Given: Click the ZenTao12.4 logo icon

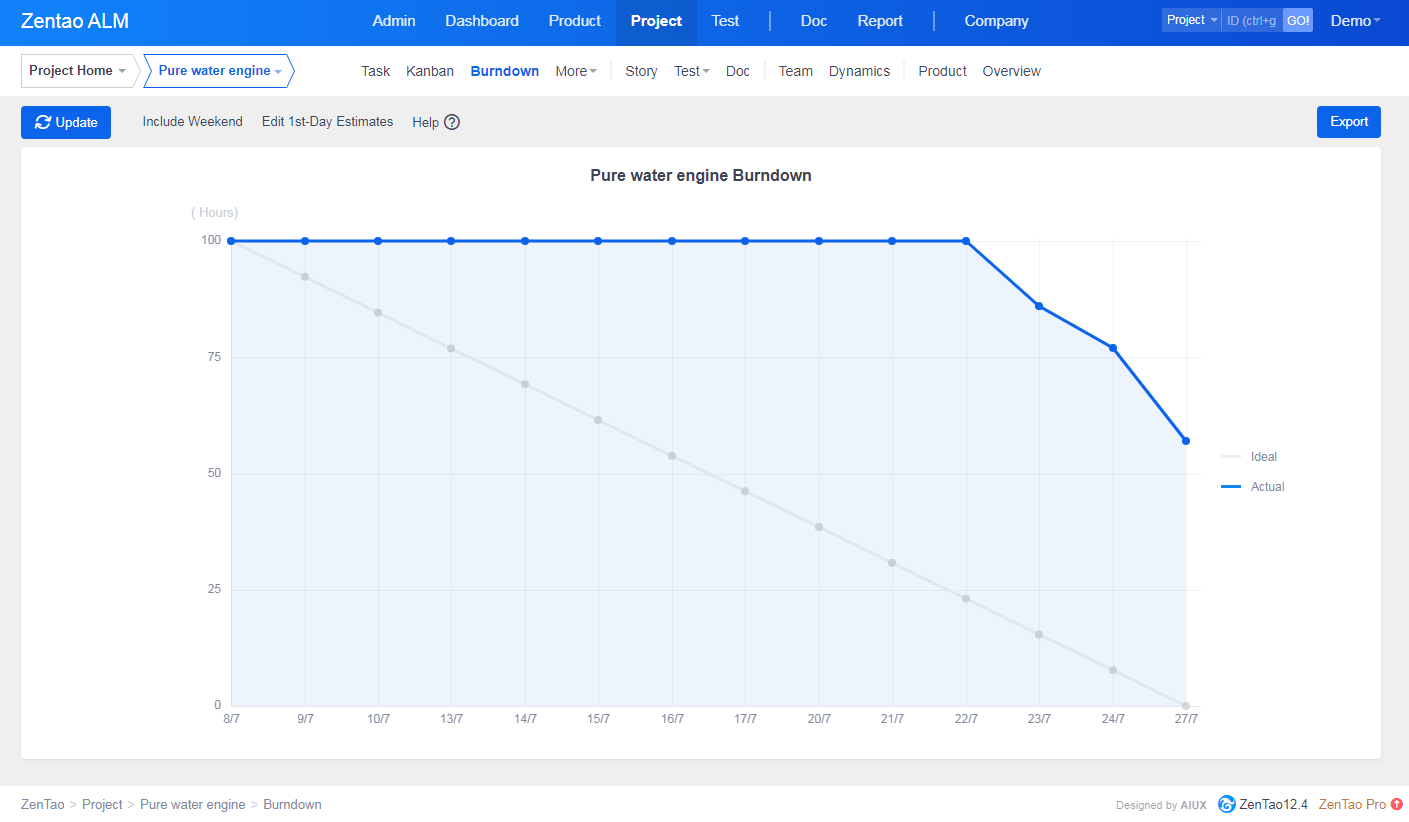Looking at the screenshot, I should [x=1226, y=804].
